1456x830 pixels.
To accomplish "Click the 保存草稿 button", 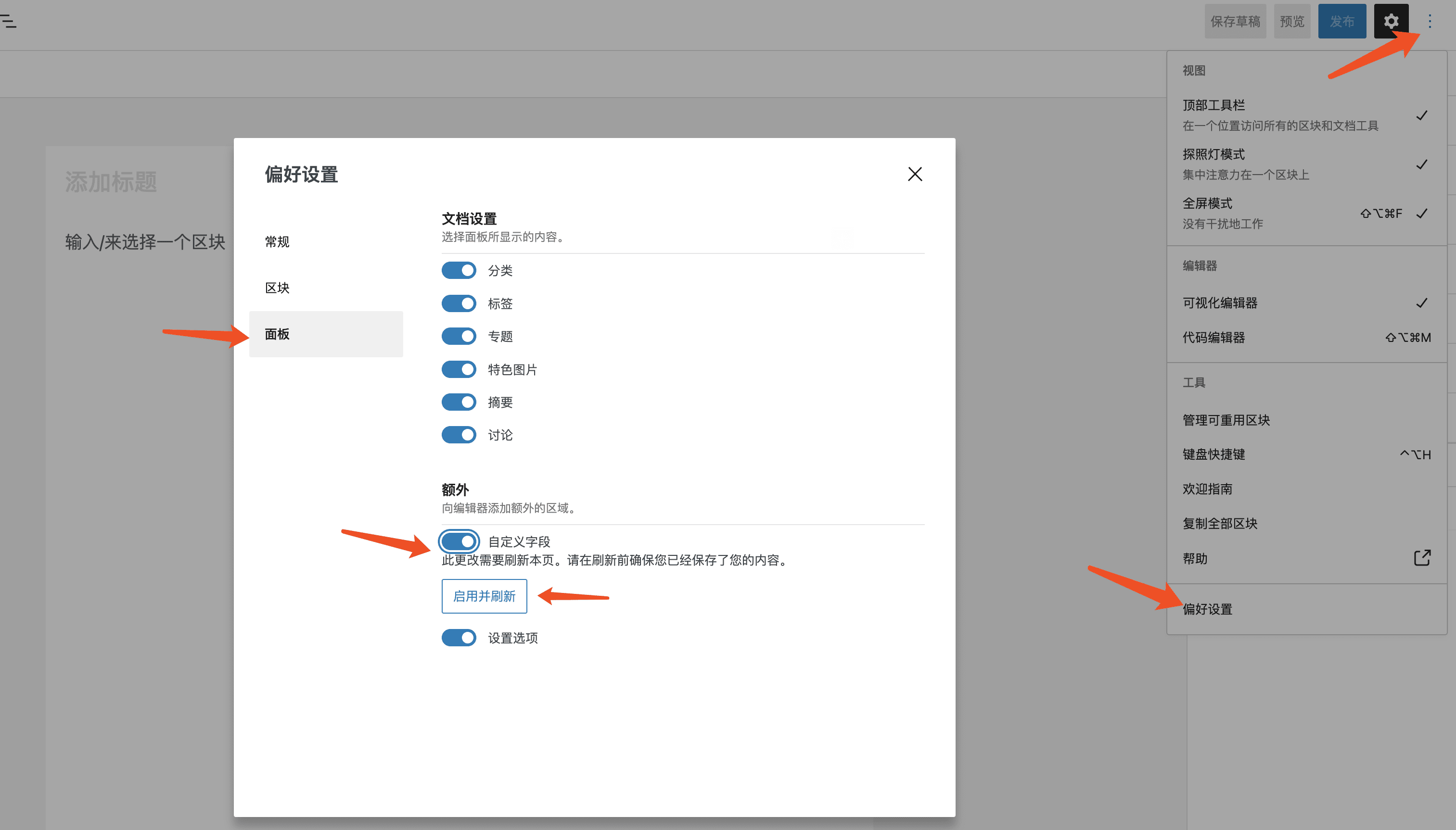I will click(x=1235, y=21).
